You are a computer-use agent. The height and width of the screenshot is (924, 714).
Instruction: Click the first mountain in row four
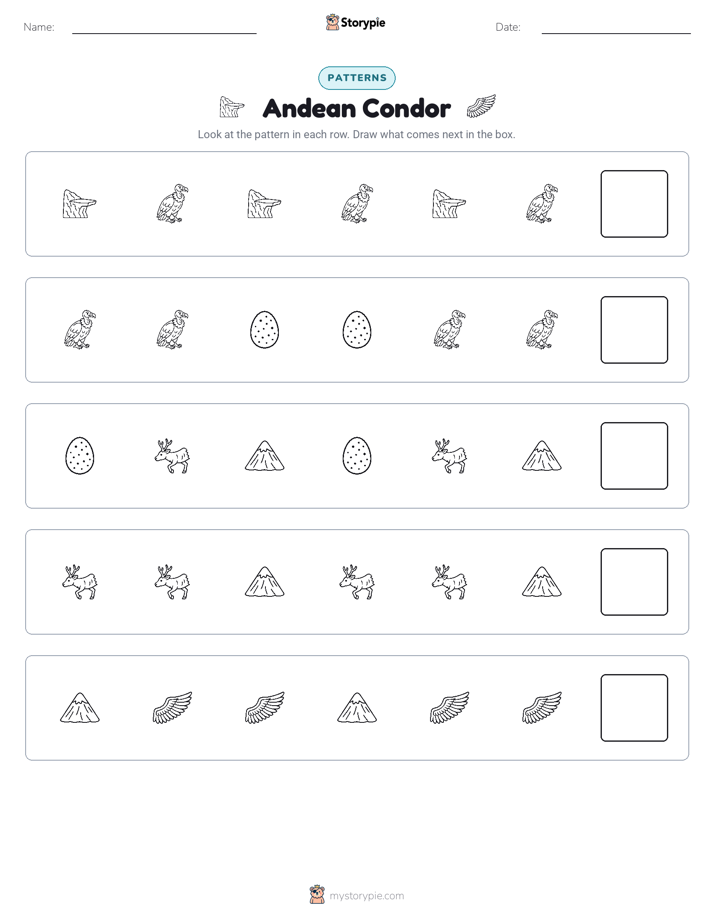tap(265, 582)
